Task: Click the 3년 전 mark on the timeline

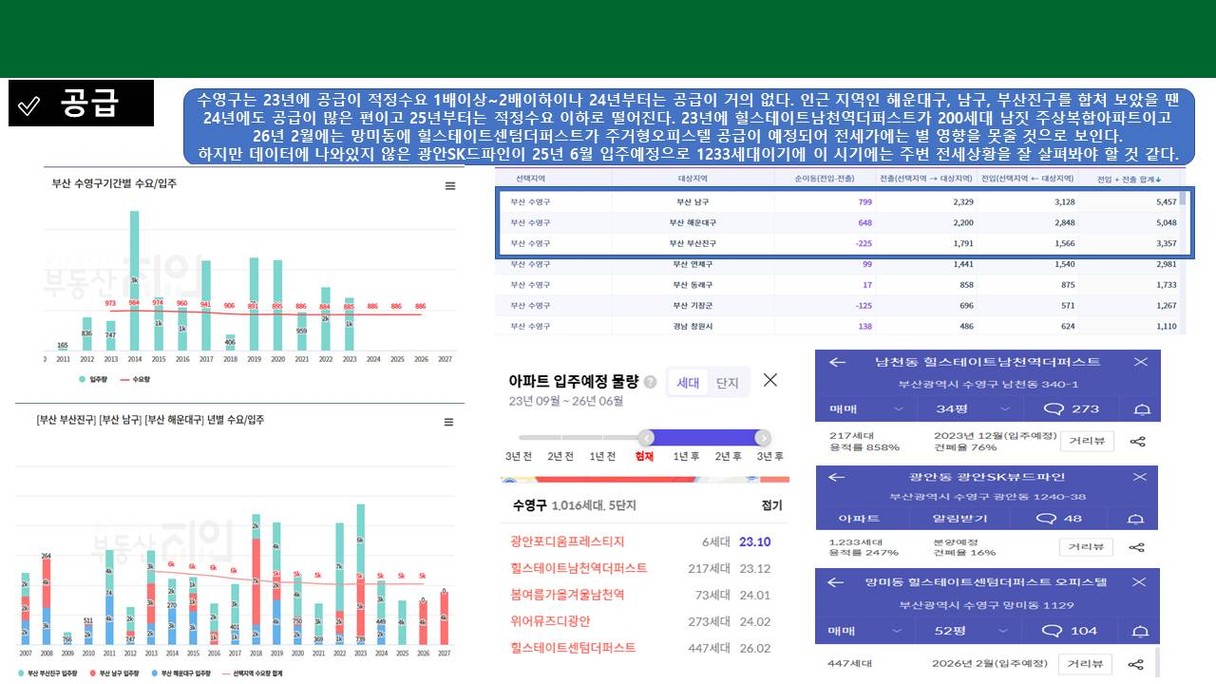Action: point(518,456)
